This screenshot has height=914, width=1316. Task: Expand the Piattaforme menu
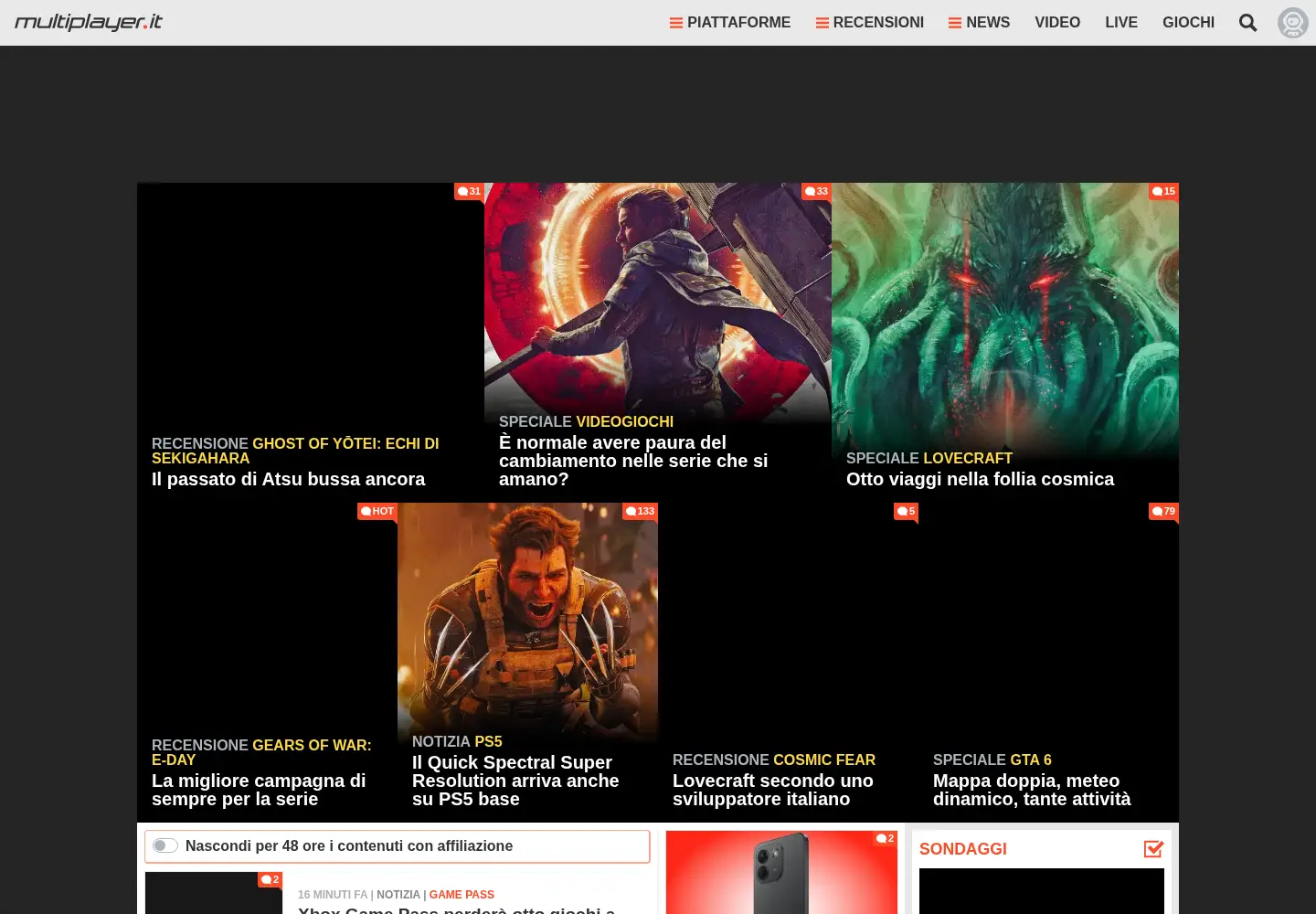click(x=730, y=23)
